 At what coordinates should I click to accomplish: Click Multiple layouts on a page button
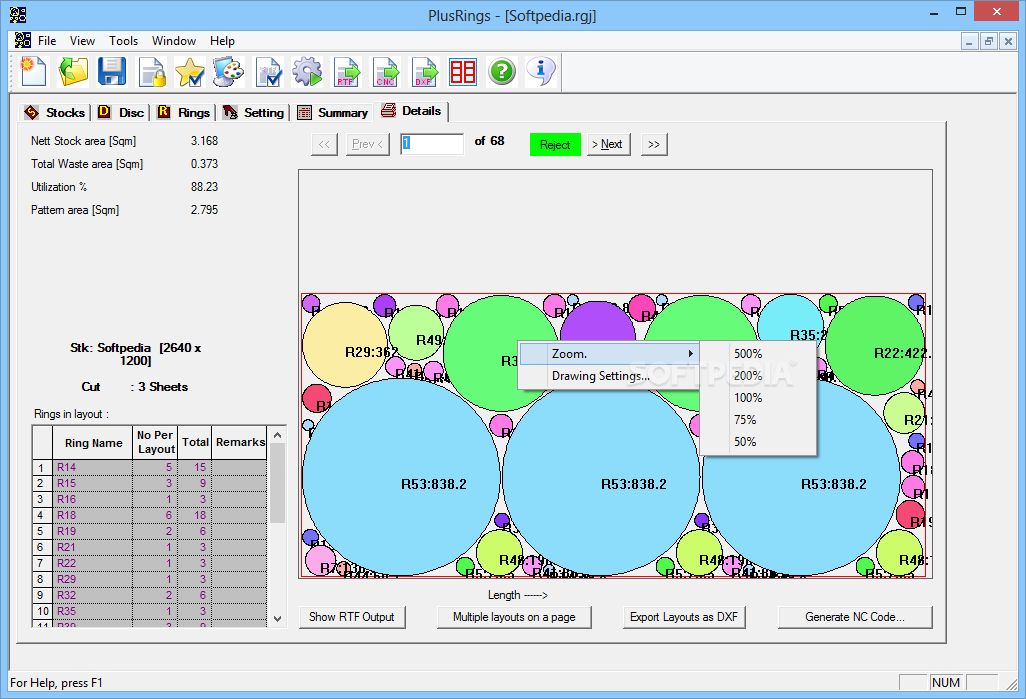tap(514, 617)
